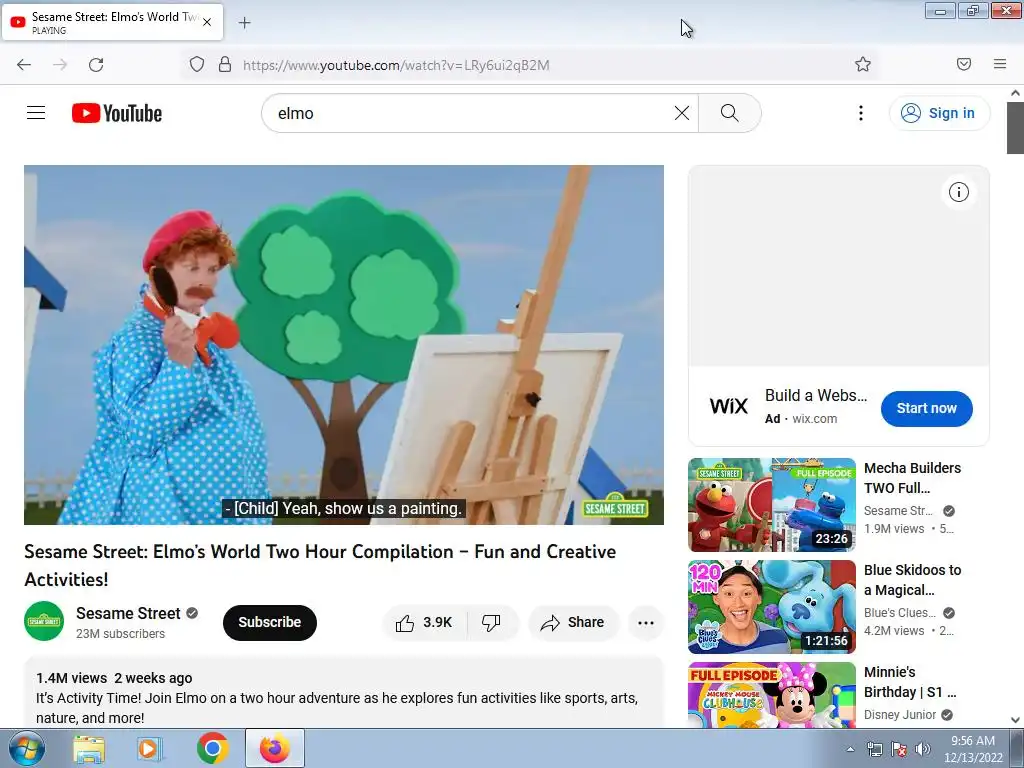Click the browser forward arrow
Image resolution: width=1024 pixels, height=768 pixels.
[60, 65]
